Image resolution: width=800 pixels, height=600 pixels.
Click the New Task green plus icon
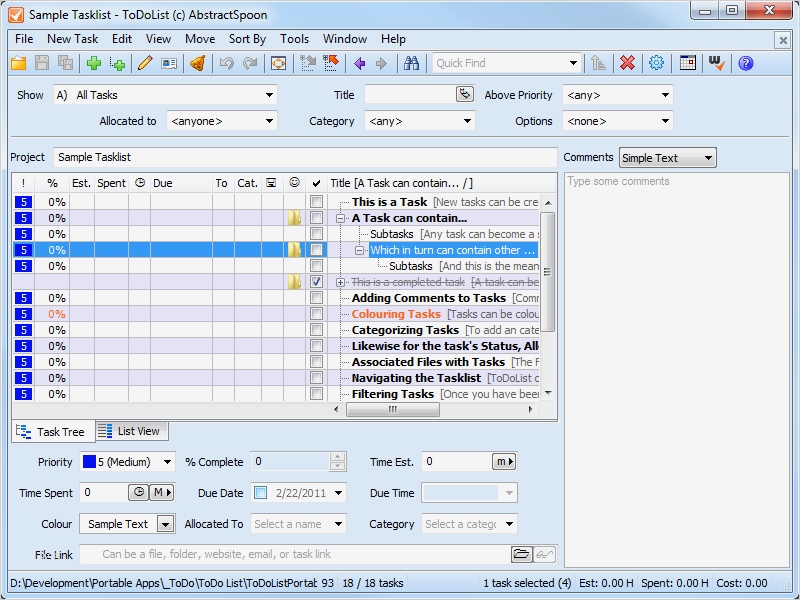94,63
